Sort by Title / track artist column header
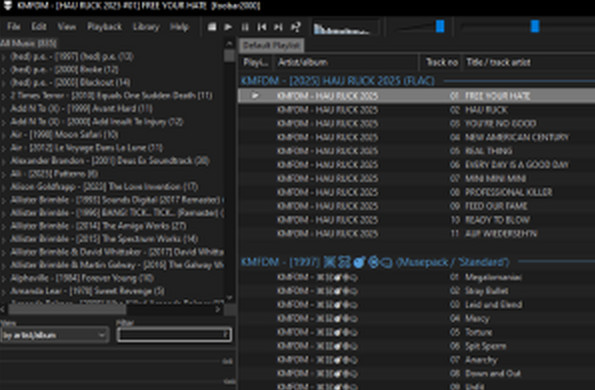 (x=529, y=62)
